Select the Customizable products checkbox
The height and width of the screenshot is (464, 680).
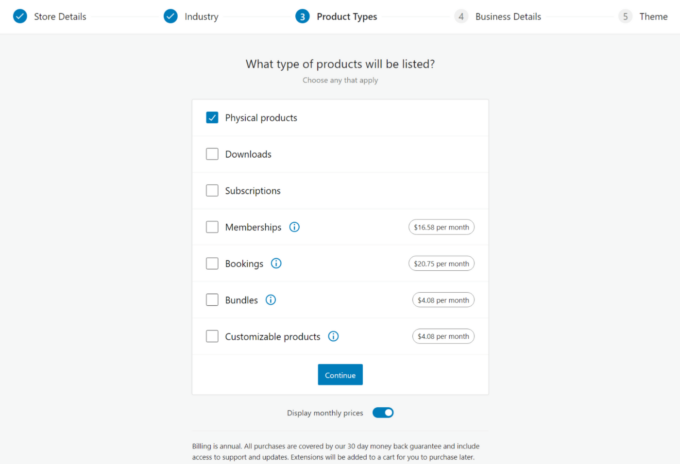click(x=212, y=337)
